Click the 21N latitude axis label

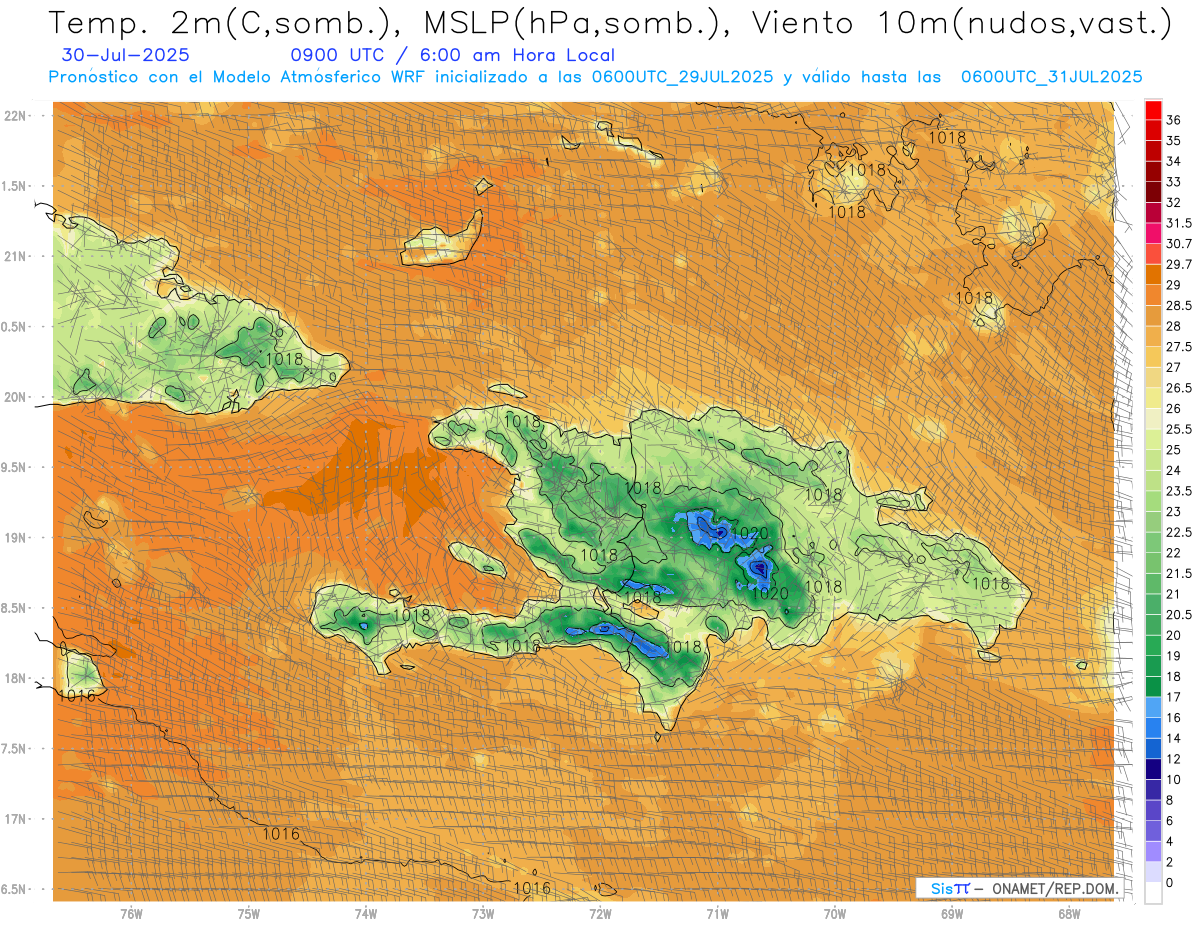tap(15, 256)
